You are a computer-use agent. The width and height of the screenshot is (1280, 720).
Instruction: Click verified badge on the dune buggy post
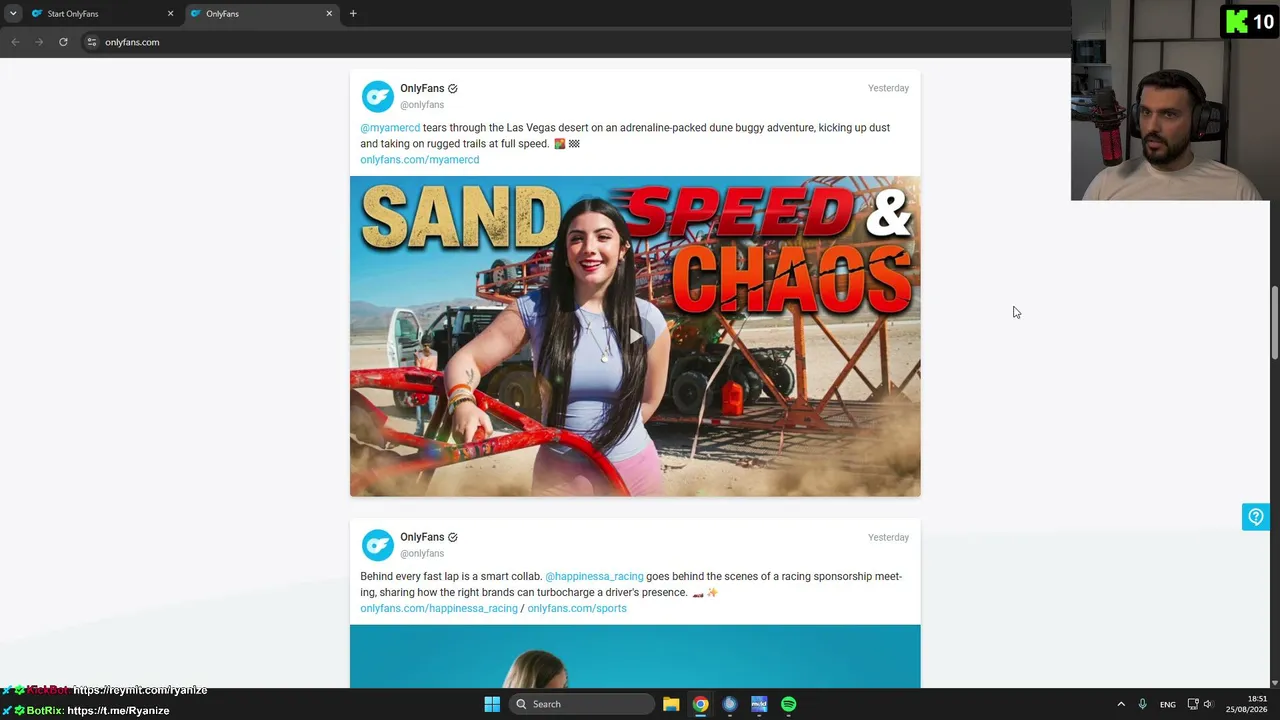(x=453, y=89)
